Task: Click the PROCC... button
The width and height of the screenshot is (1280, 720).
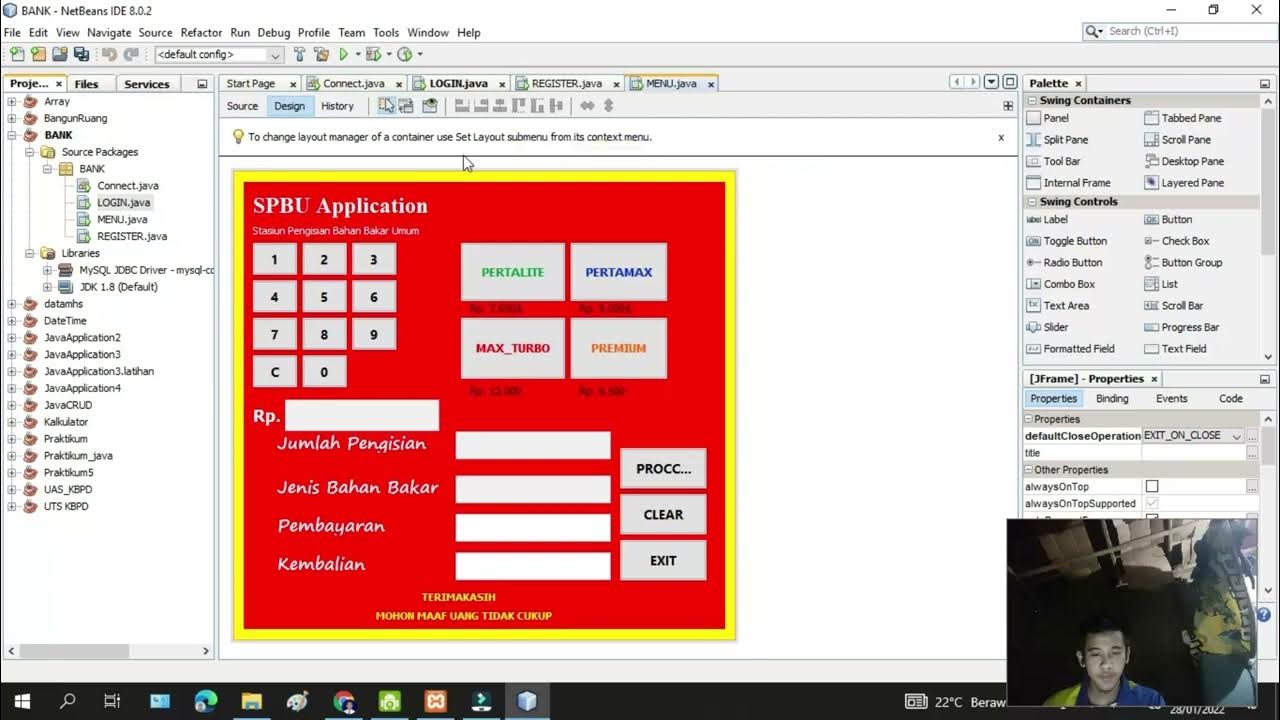Action: point(663,469)
